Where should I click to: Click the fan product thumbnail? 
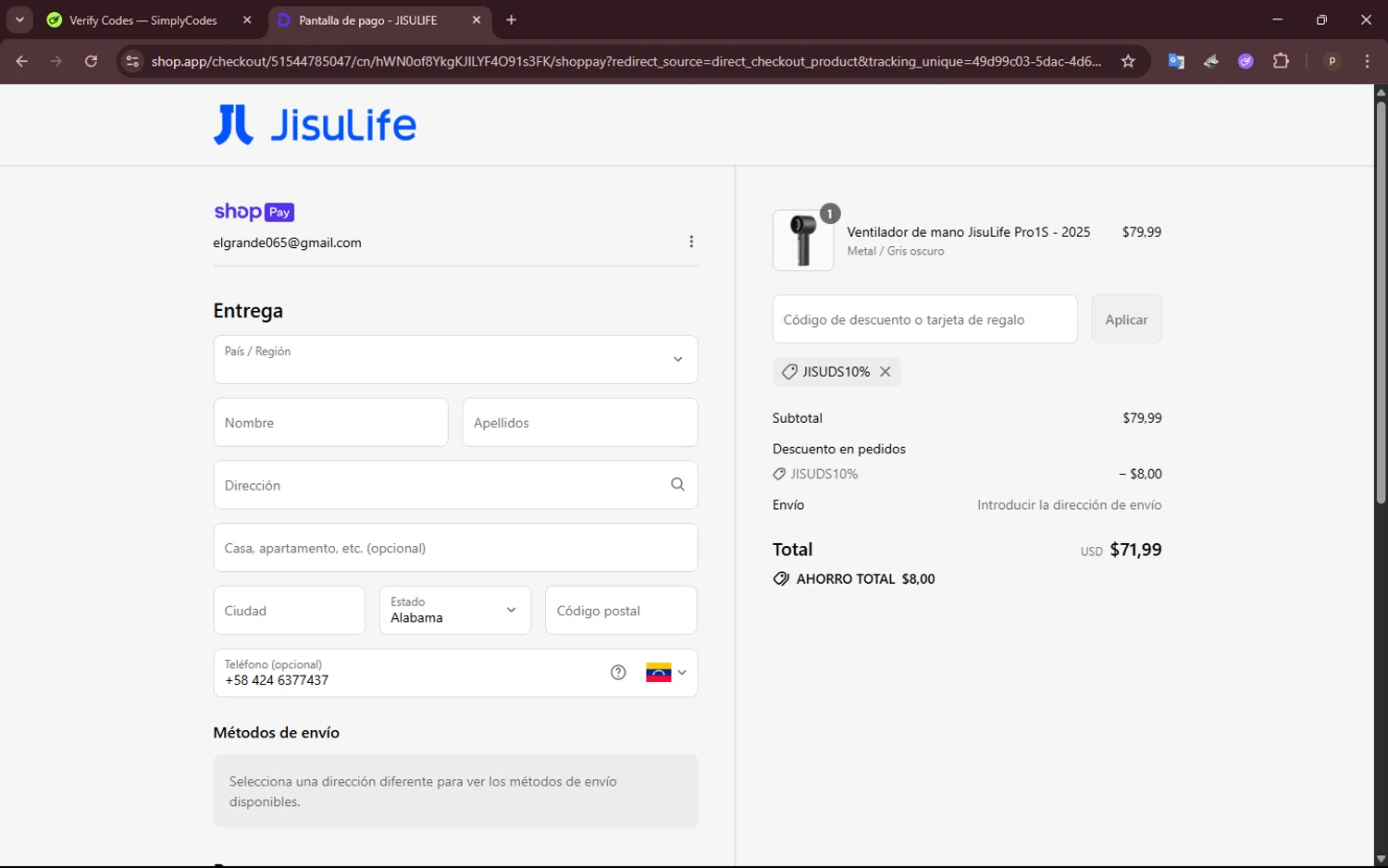point(803,241)
